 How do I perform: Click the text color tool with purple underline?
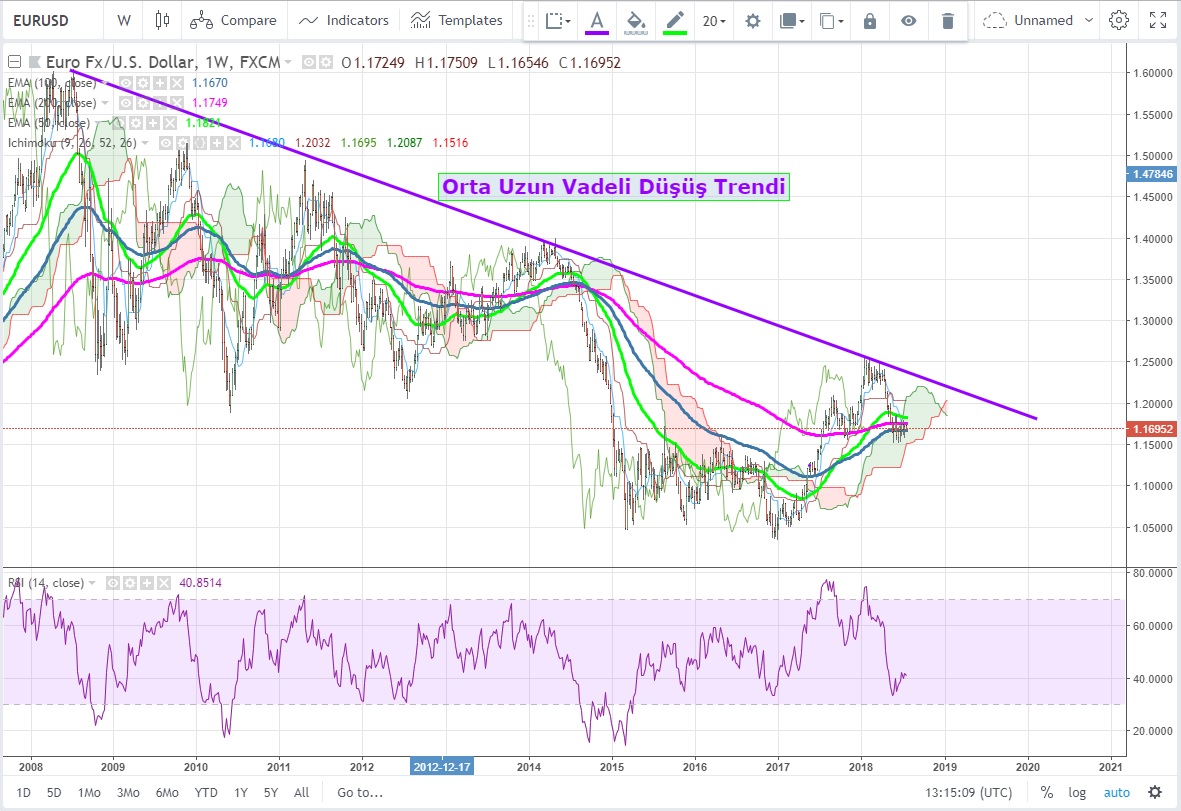597,20
